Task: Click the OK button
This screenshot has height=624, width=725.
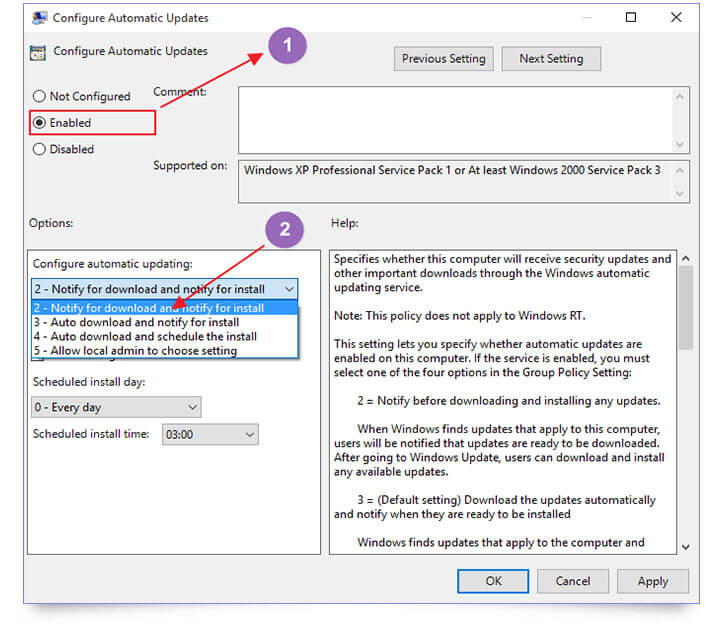Action: (x=493, y=581)
